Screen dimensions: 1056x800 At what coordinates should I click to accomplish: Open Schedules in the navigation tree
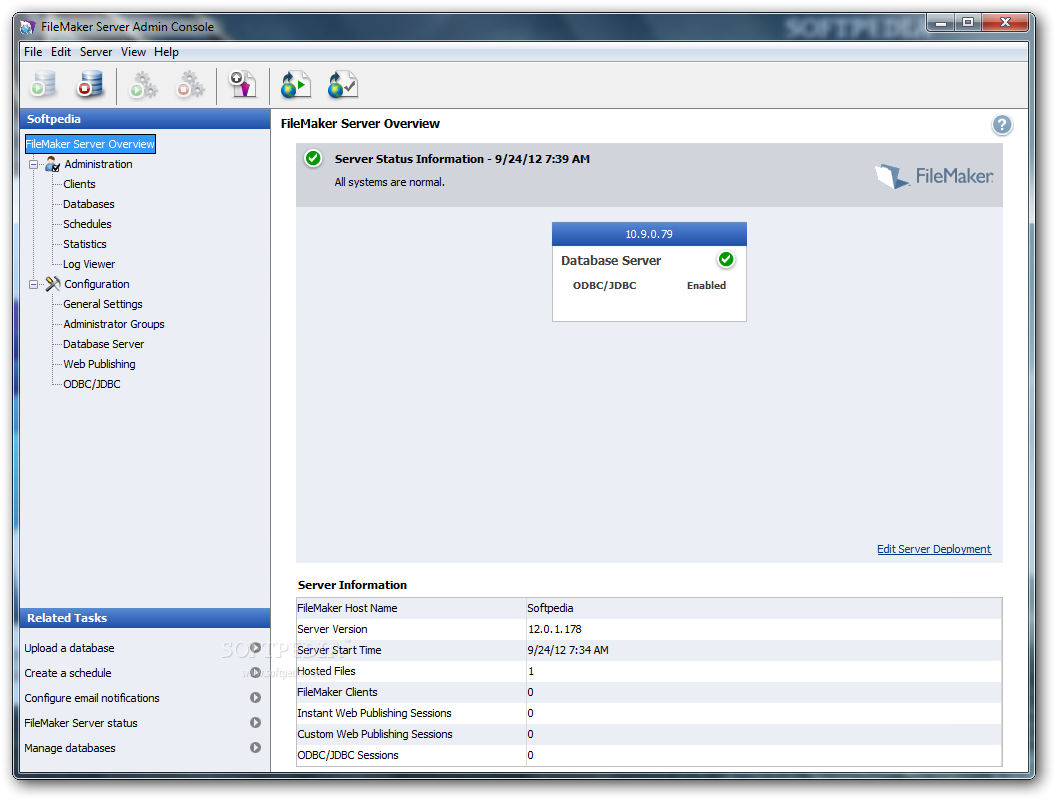click(x=88, y=224)
